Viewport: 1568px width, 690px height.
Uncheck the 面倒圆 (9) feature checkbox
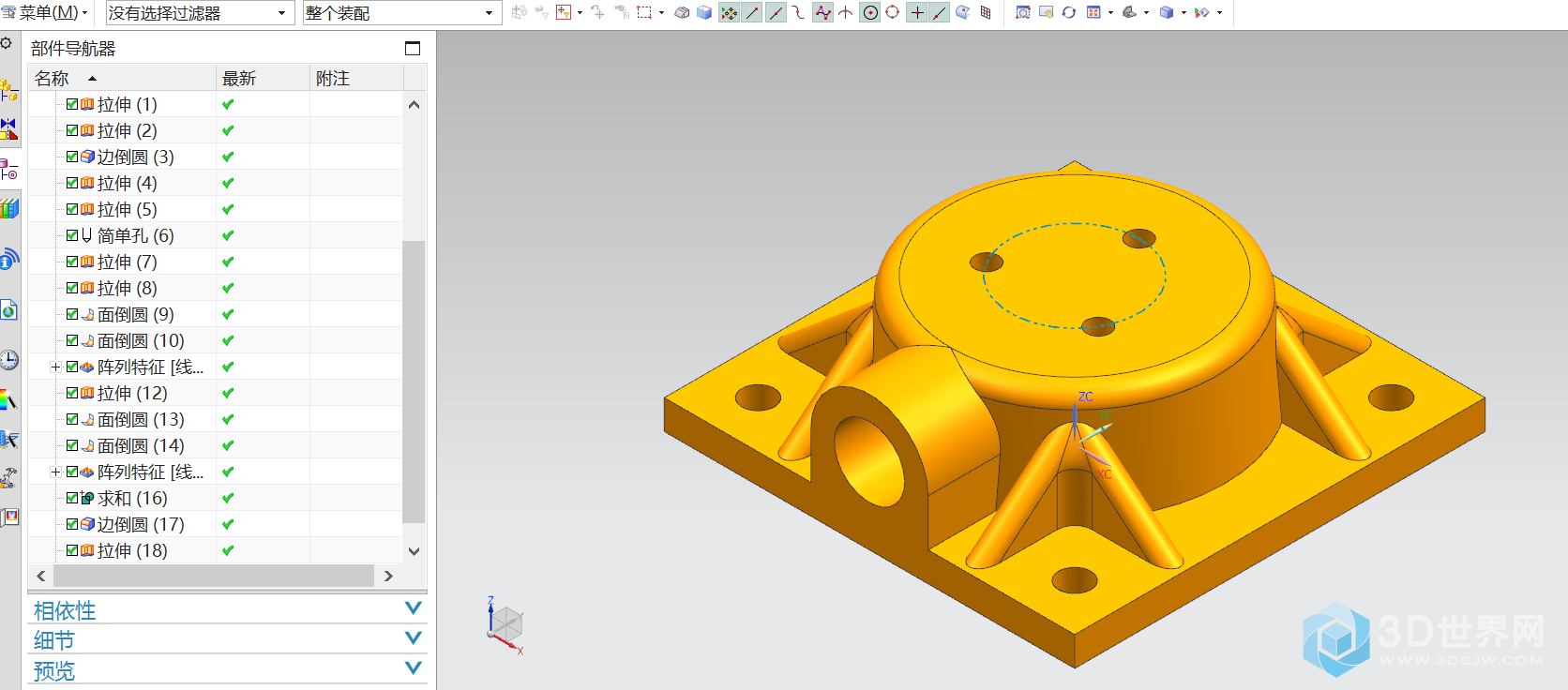pyautogui.click(x=72, y=314)
